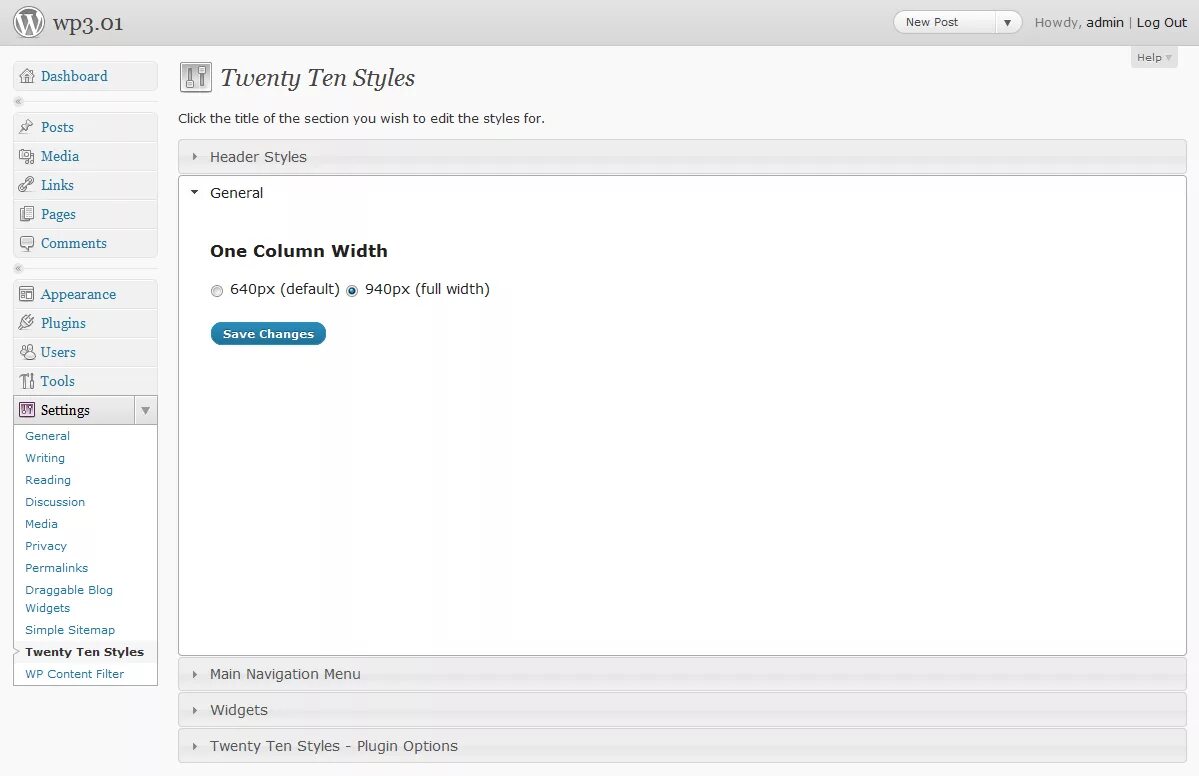
Task: Open the Writing settings link
Action: click(x=45, y=458)
